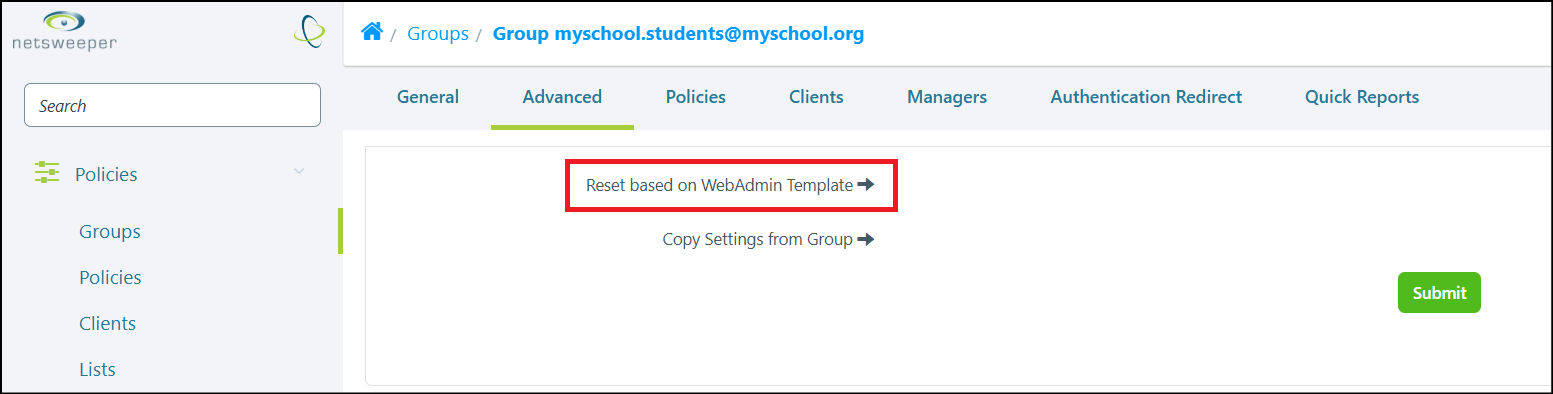Click the sidebar collapse swirl icon
This screenshot has width=1553, height=394.
309,31
